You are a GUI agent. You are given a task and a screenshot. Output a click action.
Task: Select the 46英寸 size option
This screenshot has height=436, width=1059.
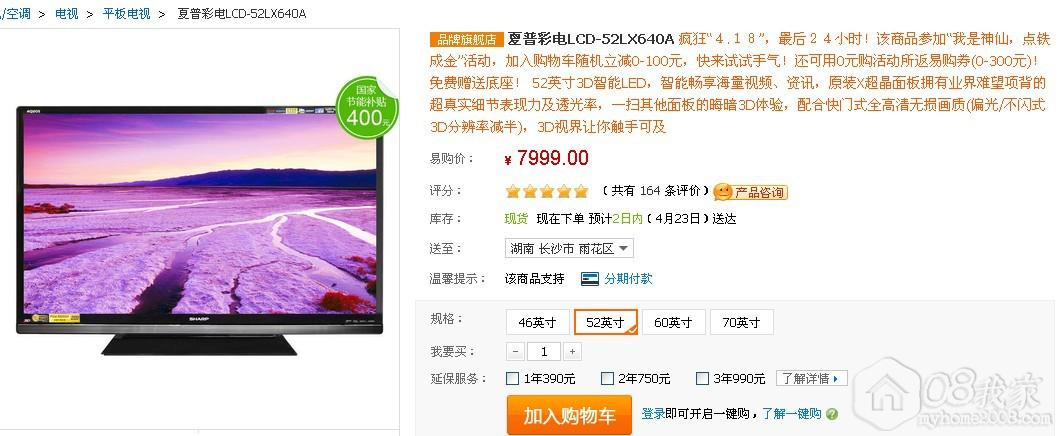(x=538, y=323)
